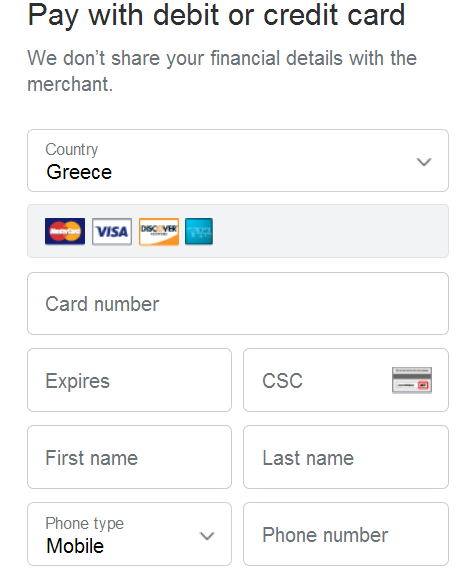This screenshot has width=474, height=573.
Task: Expand the Phone type chevron arrow
Action: click(207, 536)
